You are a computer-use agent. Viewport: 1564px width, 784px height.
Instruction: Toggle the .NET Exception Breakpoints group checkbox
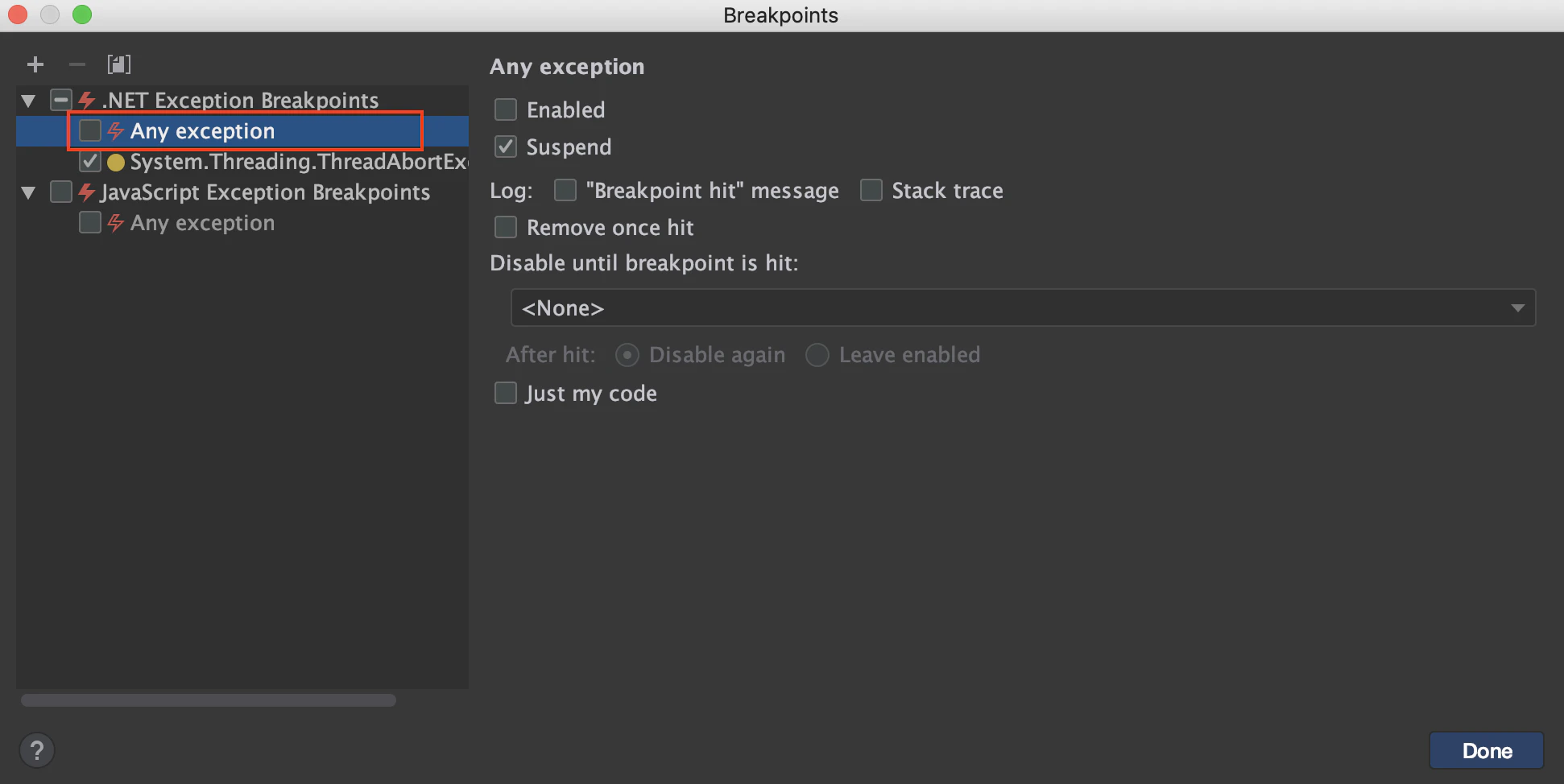(x=61, y=100)
